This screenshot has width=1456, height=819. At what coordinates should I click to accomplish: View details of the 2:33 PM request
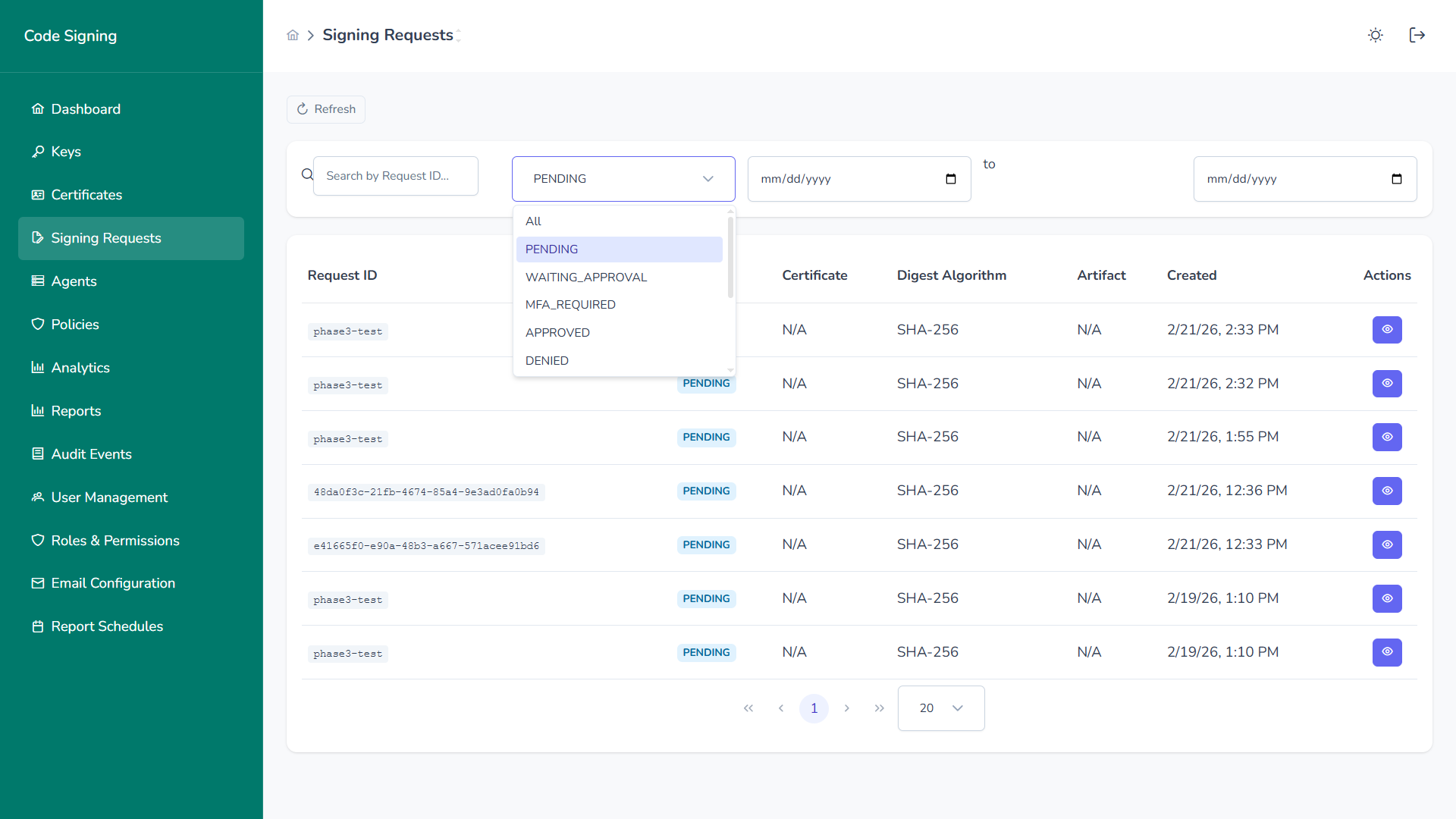pos(1386,330)
